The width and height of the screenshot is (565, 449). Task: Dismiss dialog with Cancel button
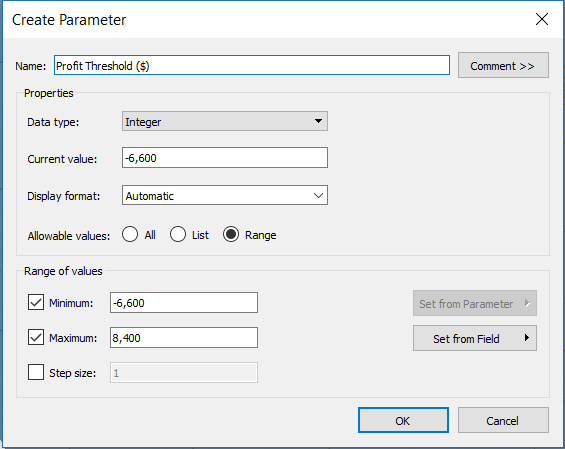coord(503,420)
